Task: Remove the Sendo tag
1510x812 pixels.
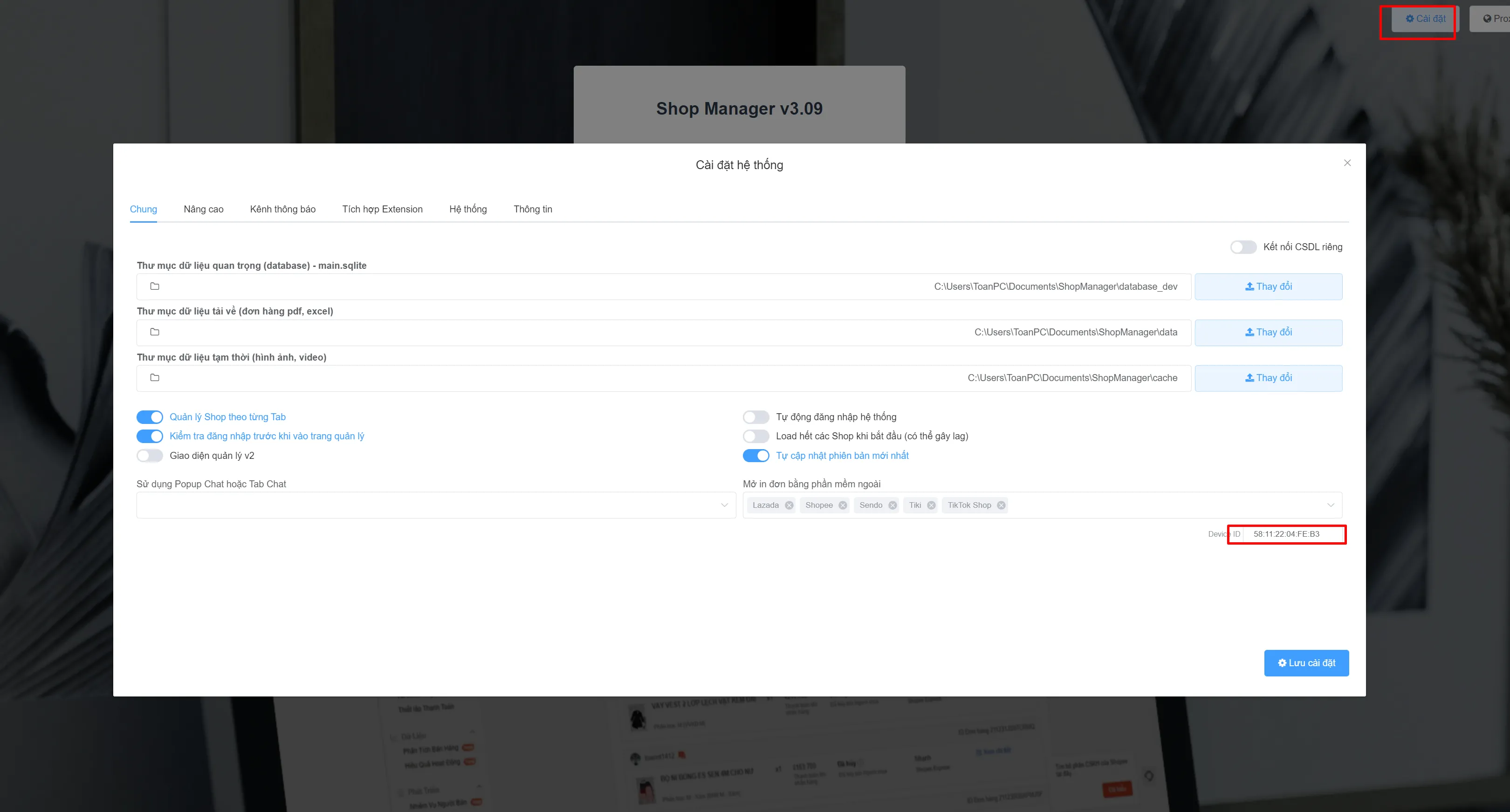Action: [x=892, y=505]
